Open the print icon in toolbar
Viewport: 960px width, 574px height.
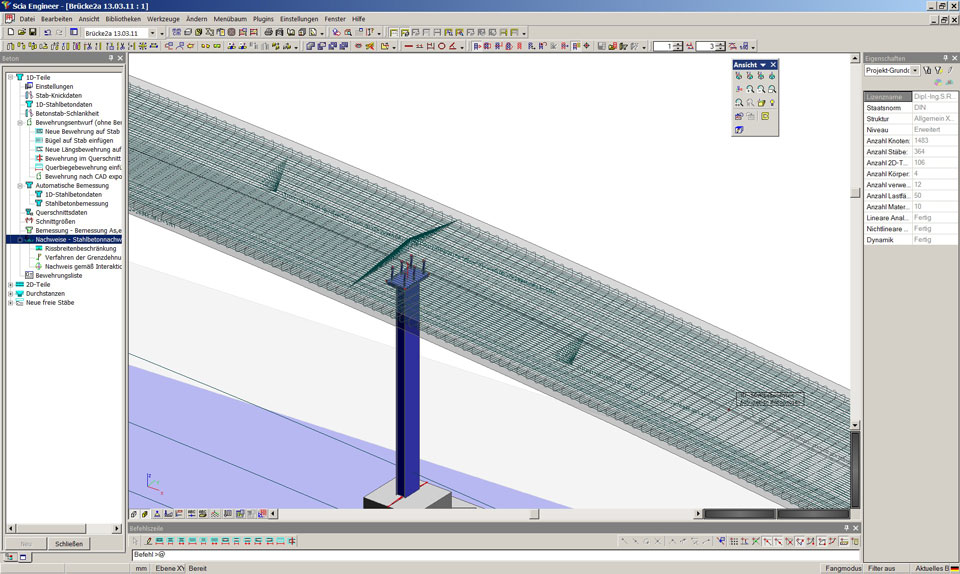tap(269, 32)
